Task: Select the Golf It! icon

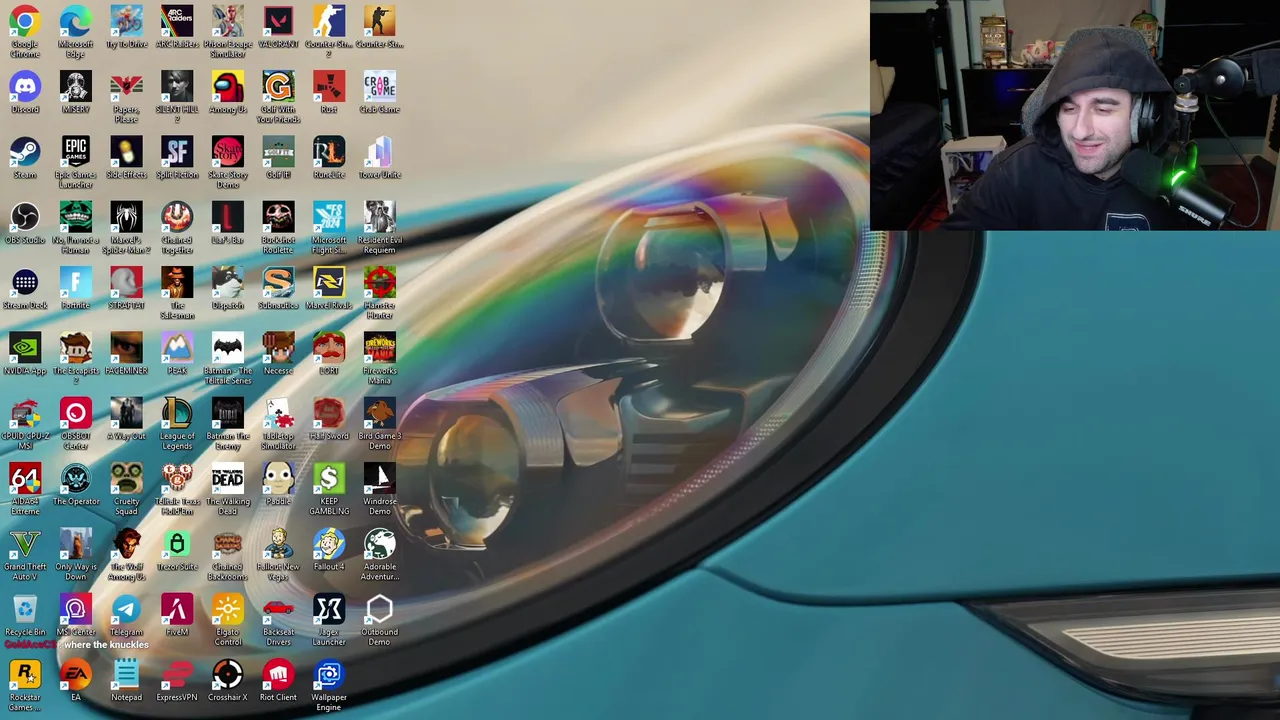Action: point(278,152)
